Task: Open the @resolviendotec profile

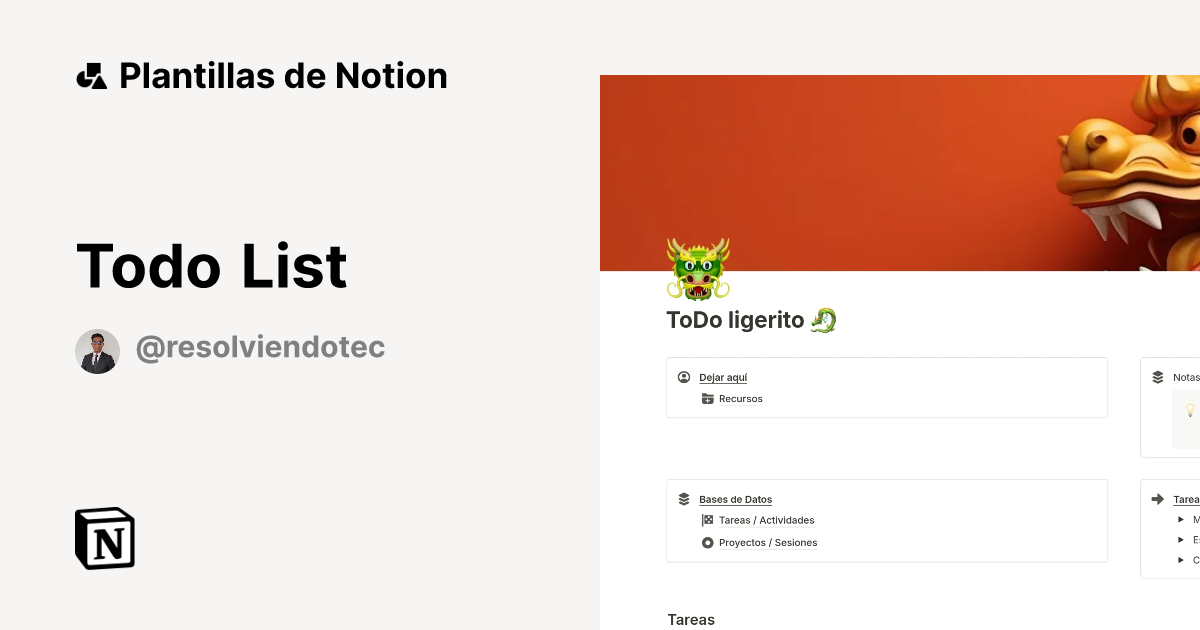Action: click(260, 347)
